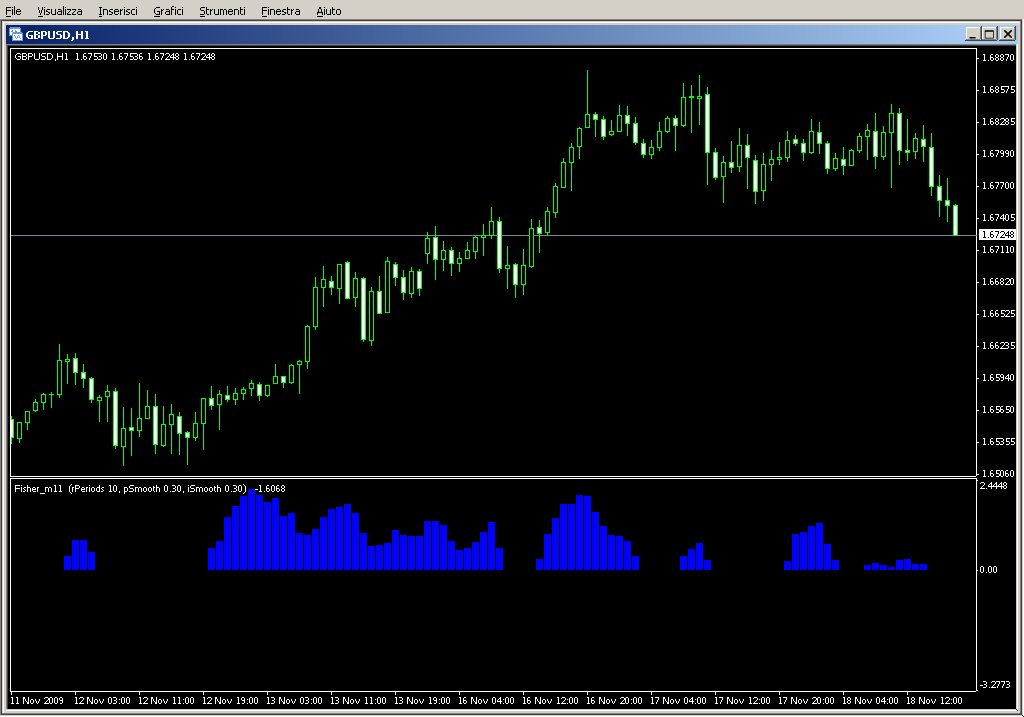Open the File menu
Image resolution: width=1024 pixels, height=717 pixels.
[x=13, y=11]
